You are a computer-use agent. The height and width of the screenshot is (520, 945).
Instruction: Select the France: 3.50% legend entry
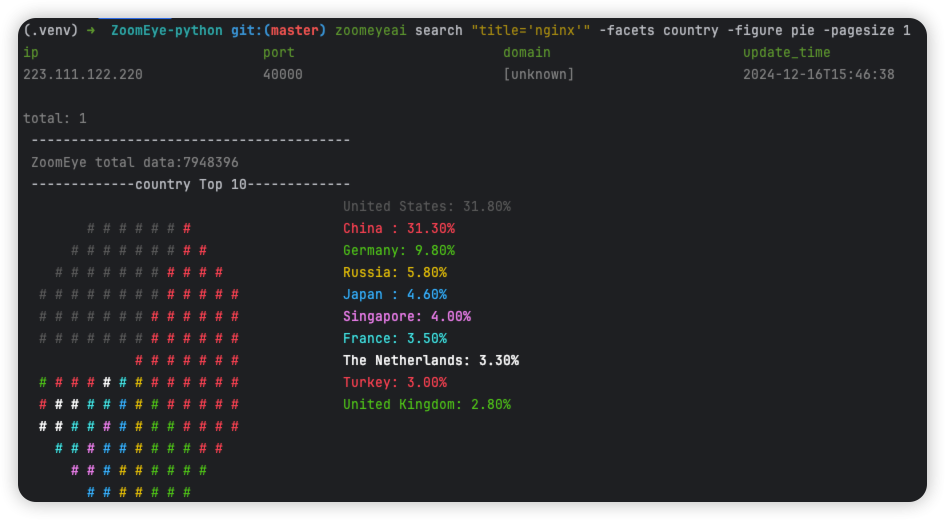(395, 339)
